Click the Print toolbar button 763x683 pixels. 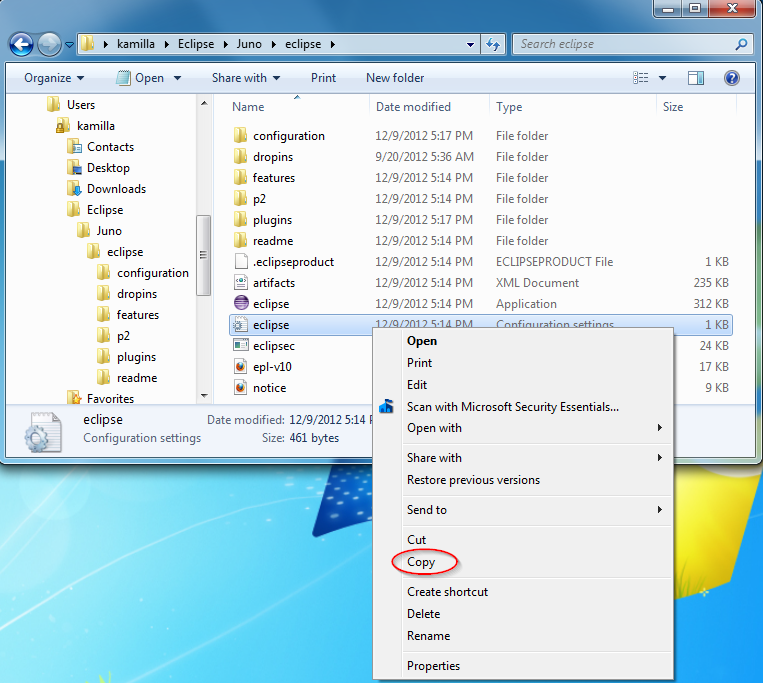click(x=323, y=78)
